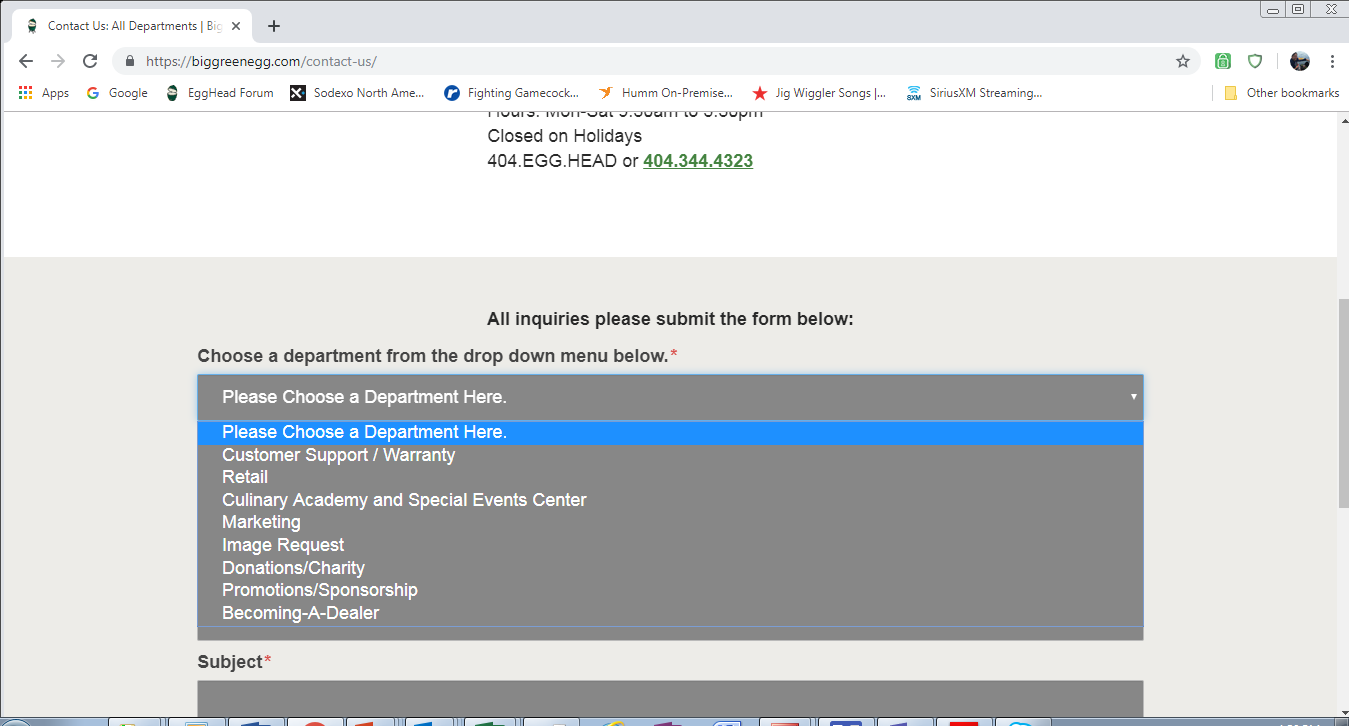Screen dimensions: 1349x726
Task: Open the Jig Wiggler Songs bookmark
Action: 820,93
